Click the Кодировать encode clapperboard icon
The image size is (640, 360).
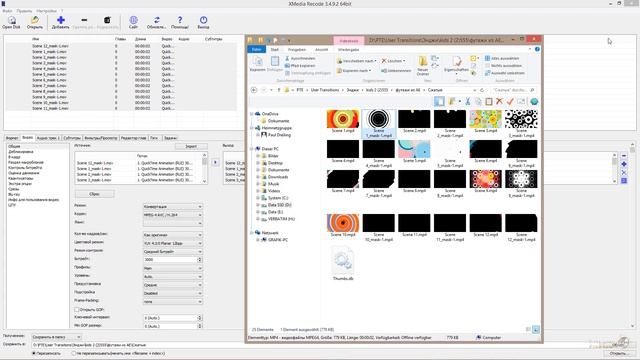pos(107,20)
